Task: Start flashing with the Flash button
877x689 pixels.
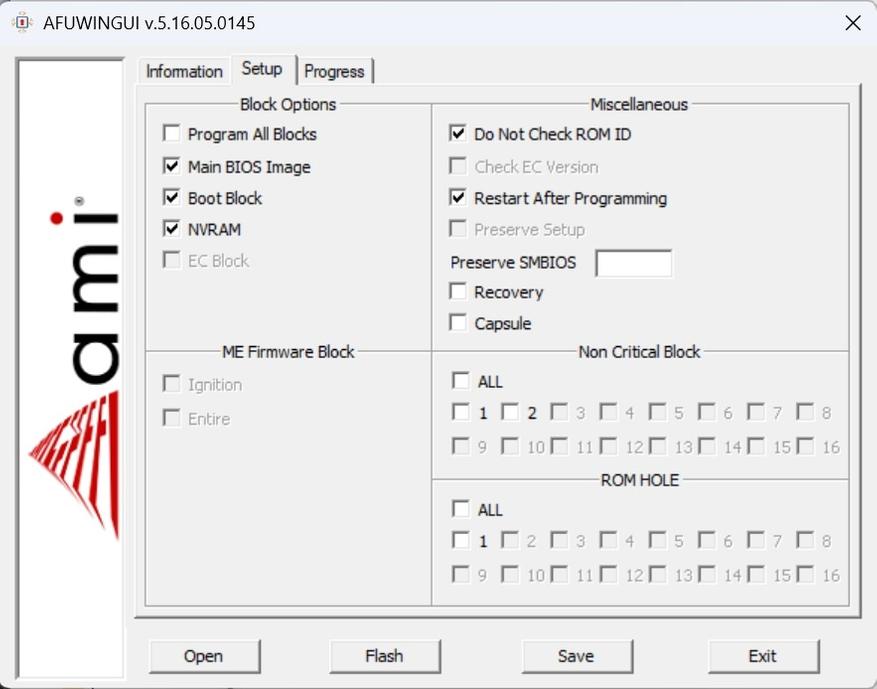Action: click(385, 656)
